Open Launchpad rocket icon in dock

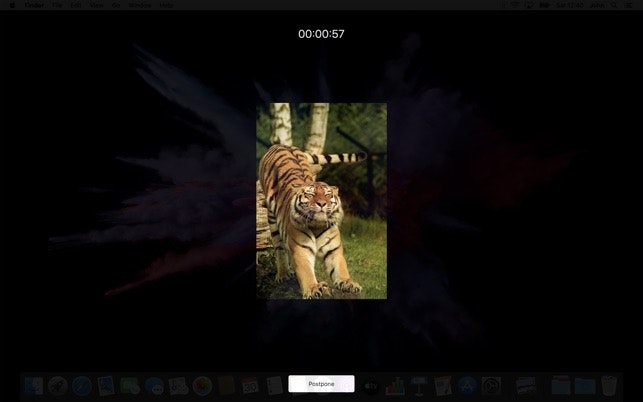[x=58, y=386]
